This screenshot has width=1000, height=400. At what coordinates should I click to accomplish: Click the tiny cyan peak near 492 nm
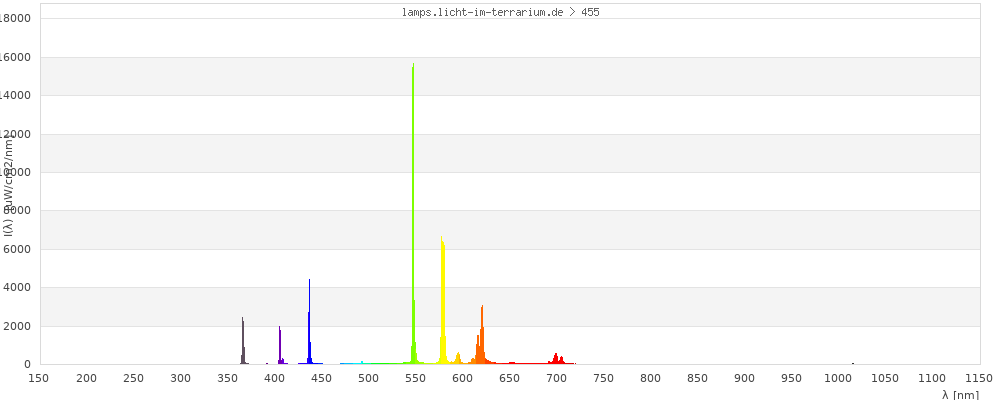[x=361, y=362]
